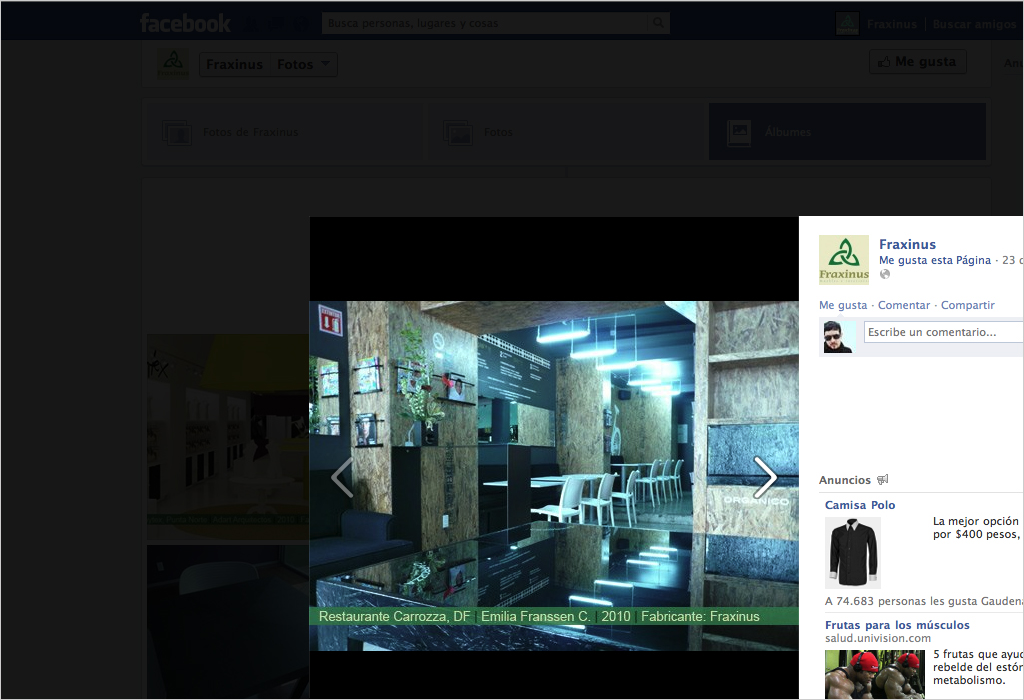Image resolution: width=1024 pixels, height=700 pixels.
Task: Open the Fraxinus logo in the photo sidebar
Action: pos(844,260)
